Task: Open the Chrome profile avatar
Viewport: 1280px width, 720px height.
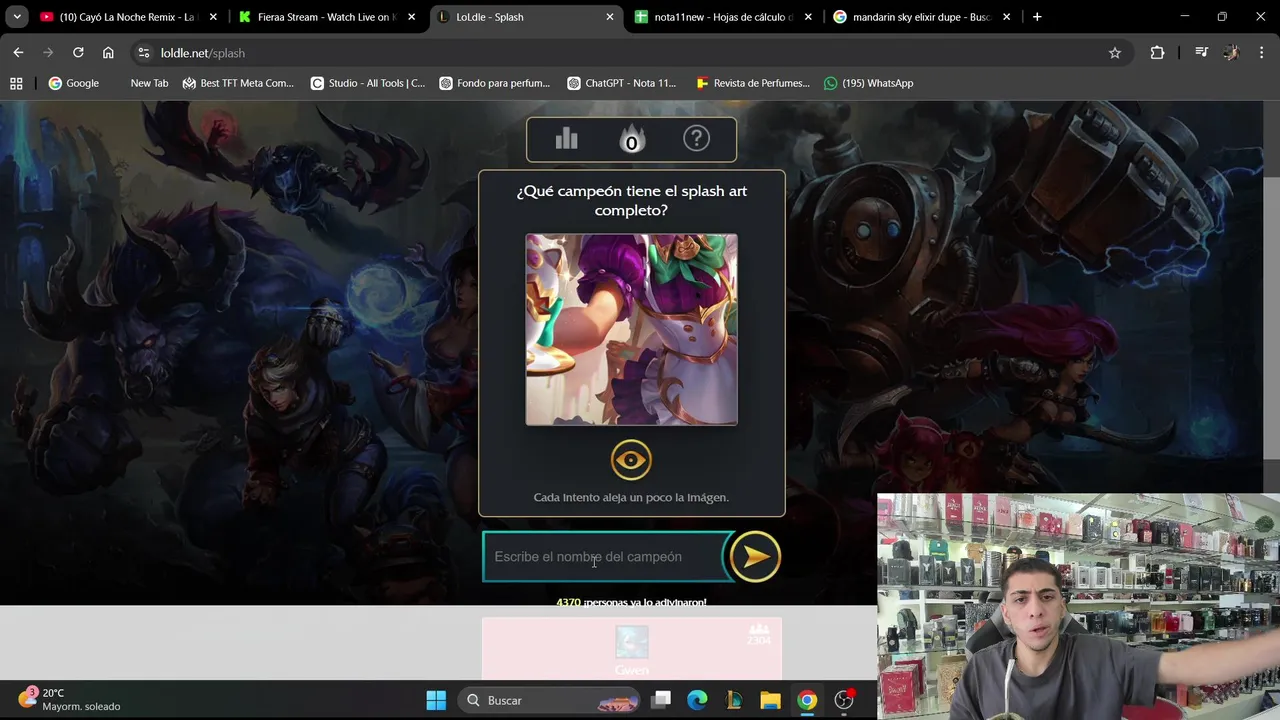Action: (x=1231, y=53)
